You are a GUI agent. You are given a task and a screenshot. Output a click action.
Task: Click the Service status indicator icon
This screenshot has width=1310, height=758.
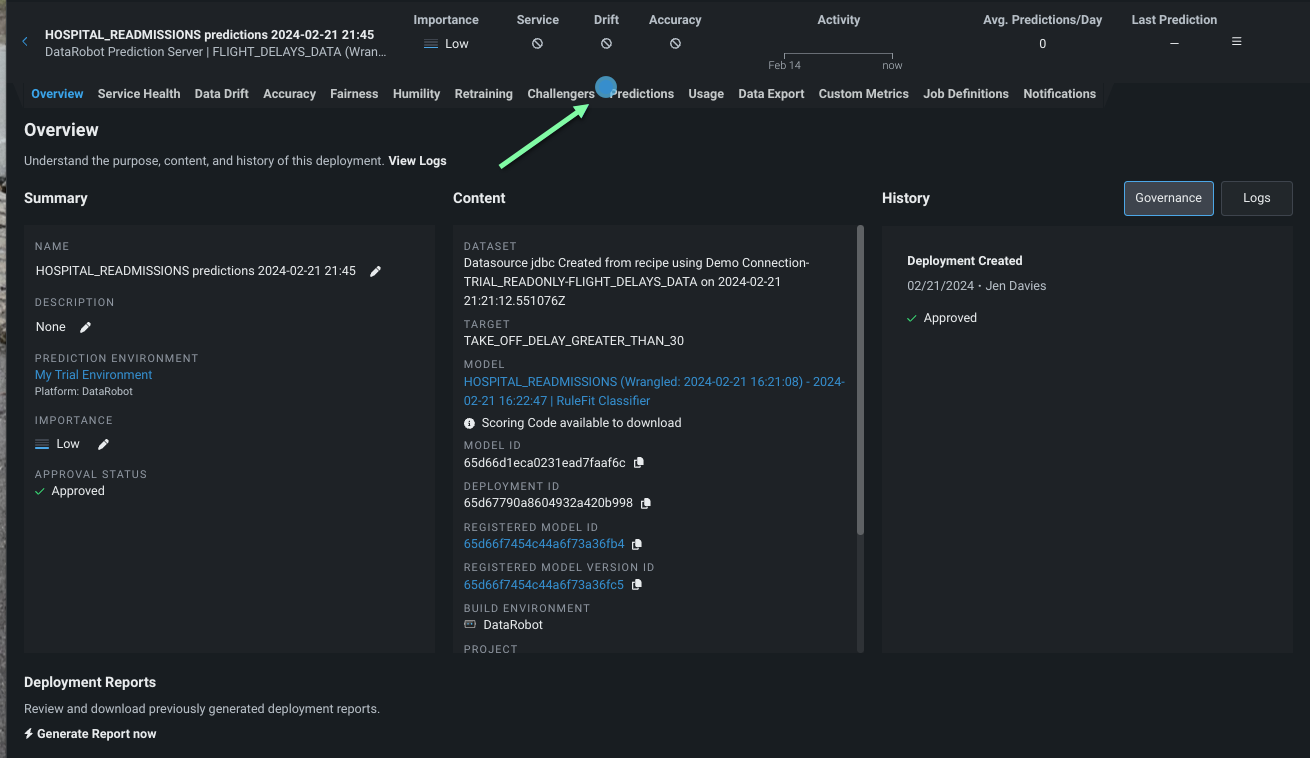(537, 44)
